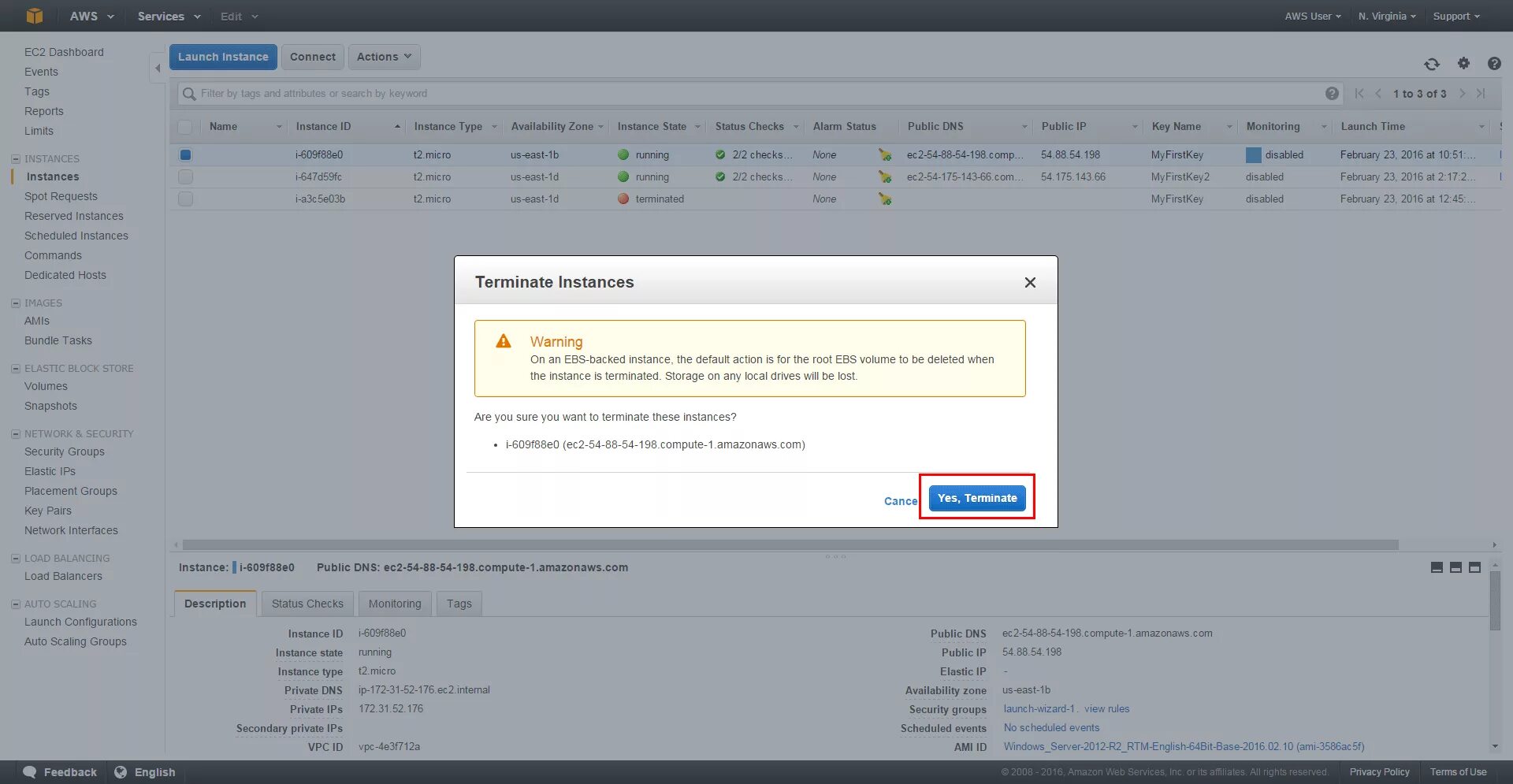This screenshot has height=784, width=1513.
Task: Open Instance State column filter arrow
Action: click(697, 127)
